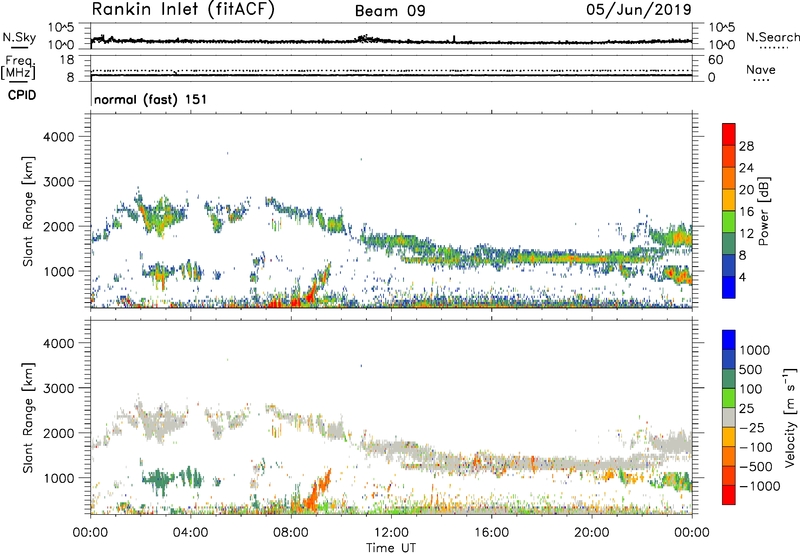
Task: Click the '12:00' time axis label
Action: (x=391, y=533)
